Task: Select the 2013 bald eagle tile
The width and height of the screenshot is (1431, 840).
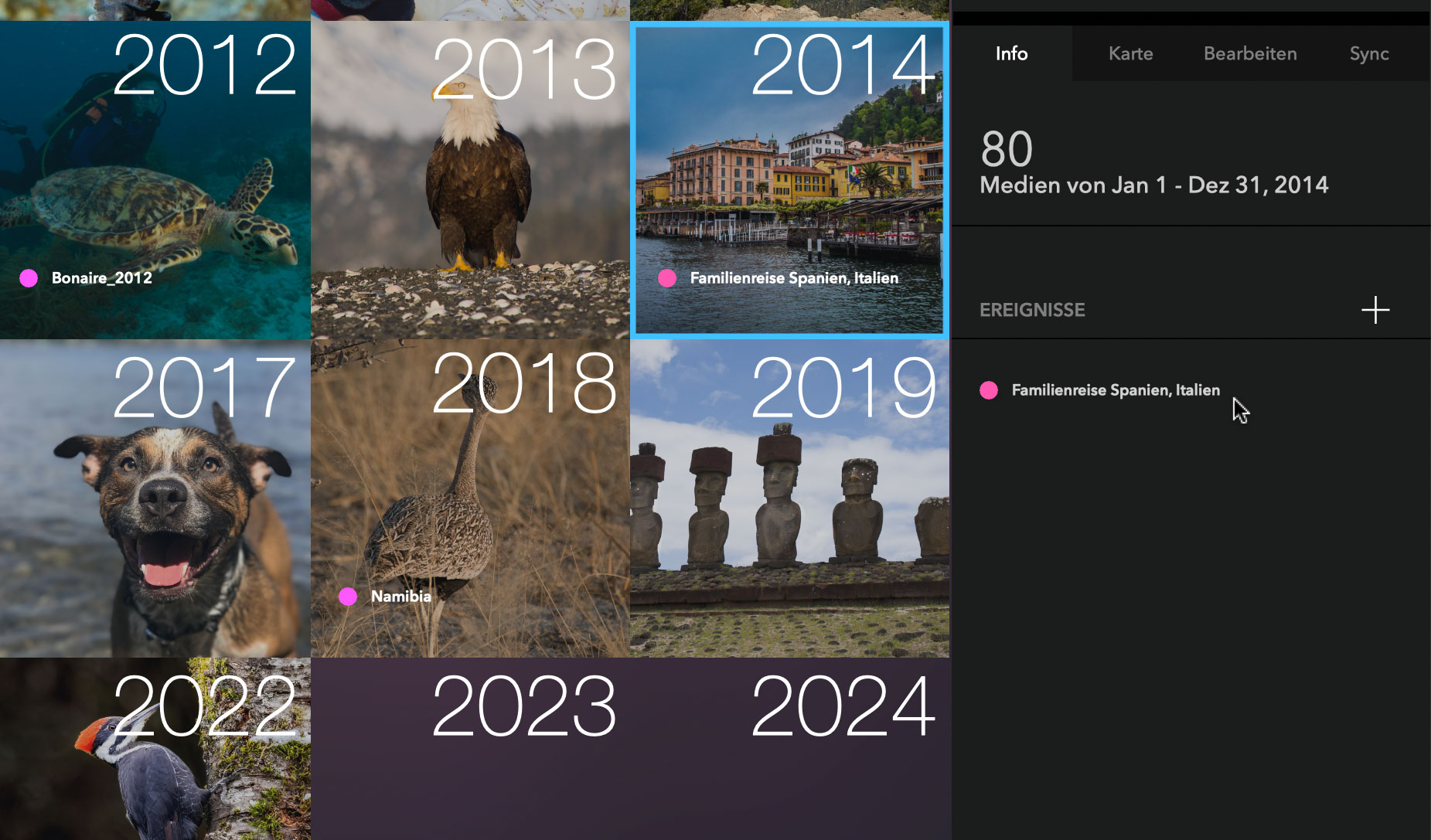Action: (x=470, y=180)
